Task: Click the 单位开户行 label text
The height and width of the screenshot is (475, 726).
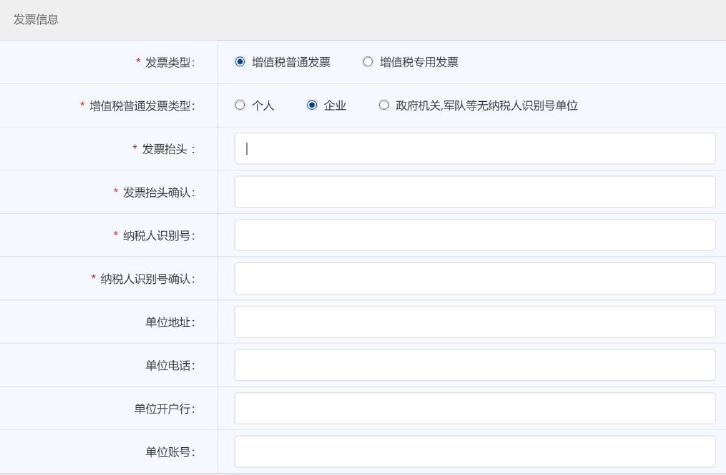Action: pos(164,408)
